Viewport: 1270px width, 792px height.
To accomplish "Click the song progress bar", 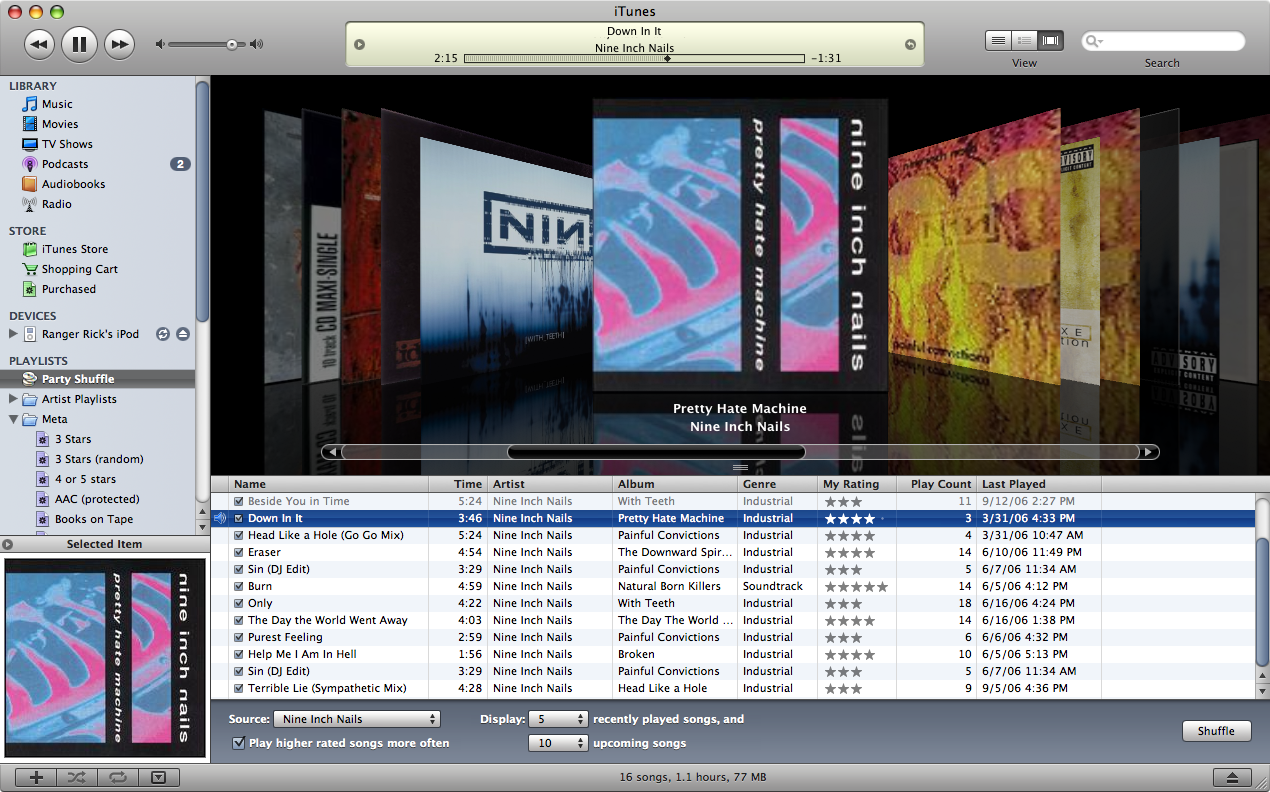I will [x=634, y=59].
